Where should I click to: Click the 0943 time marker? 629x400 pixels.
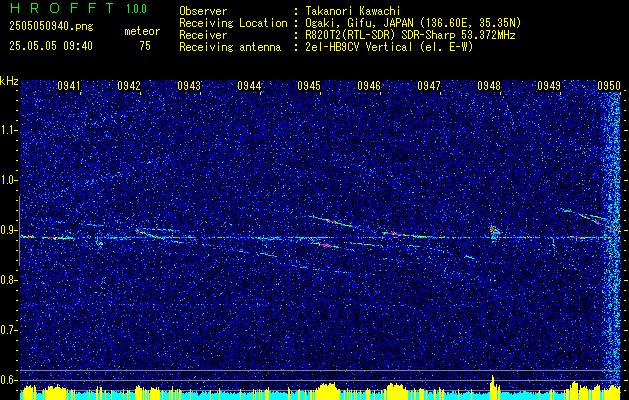[x=189, y=85]
